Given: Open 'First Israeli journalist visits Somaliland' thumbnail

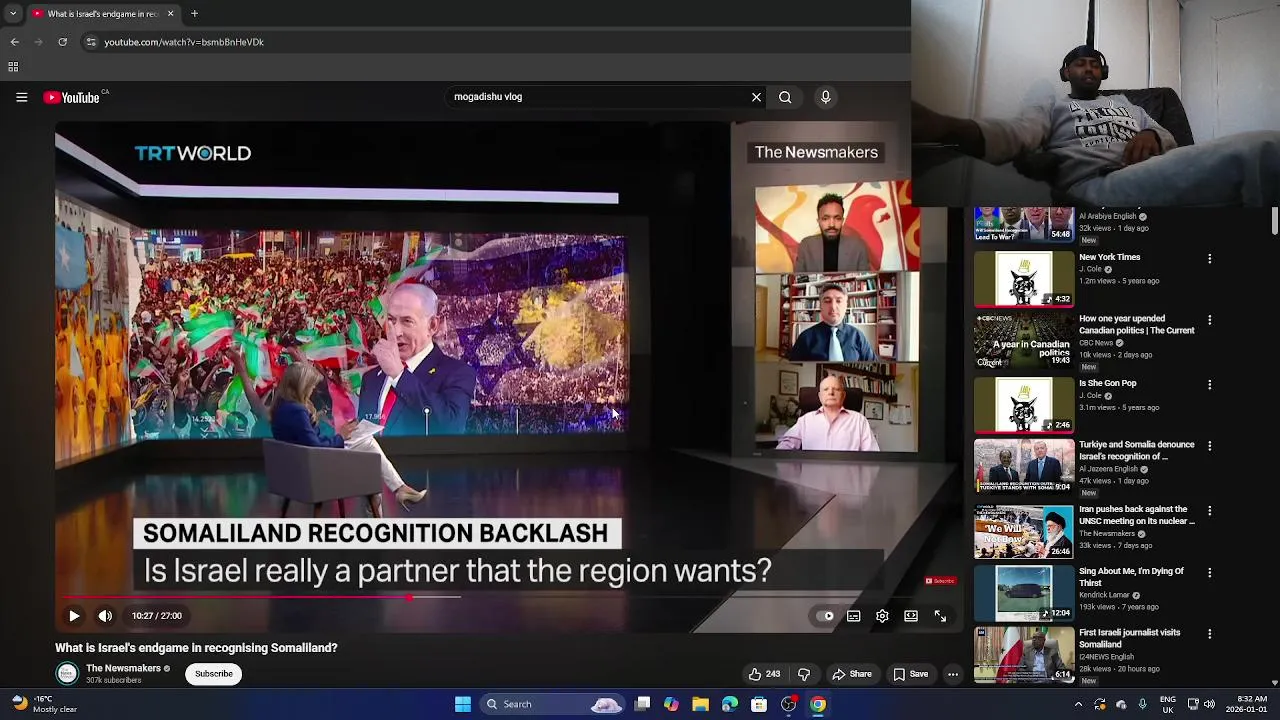Looking at the screenshot, I should tap(1024, 654).
